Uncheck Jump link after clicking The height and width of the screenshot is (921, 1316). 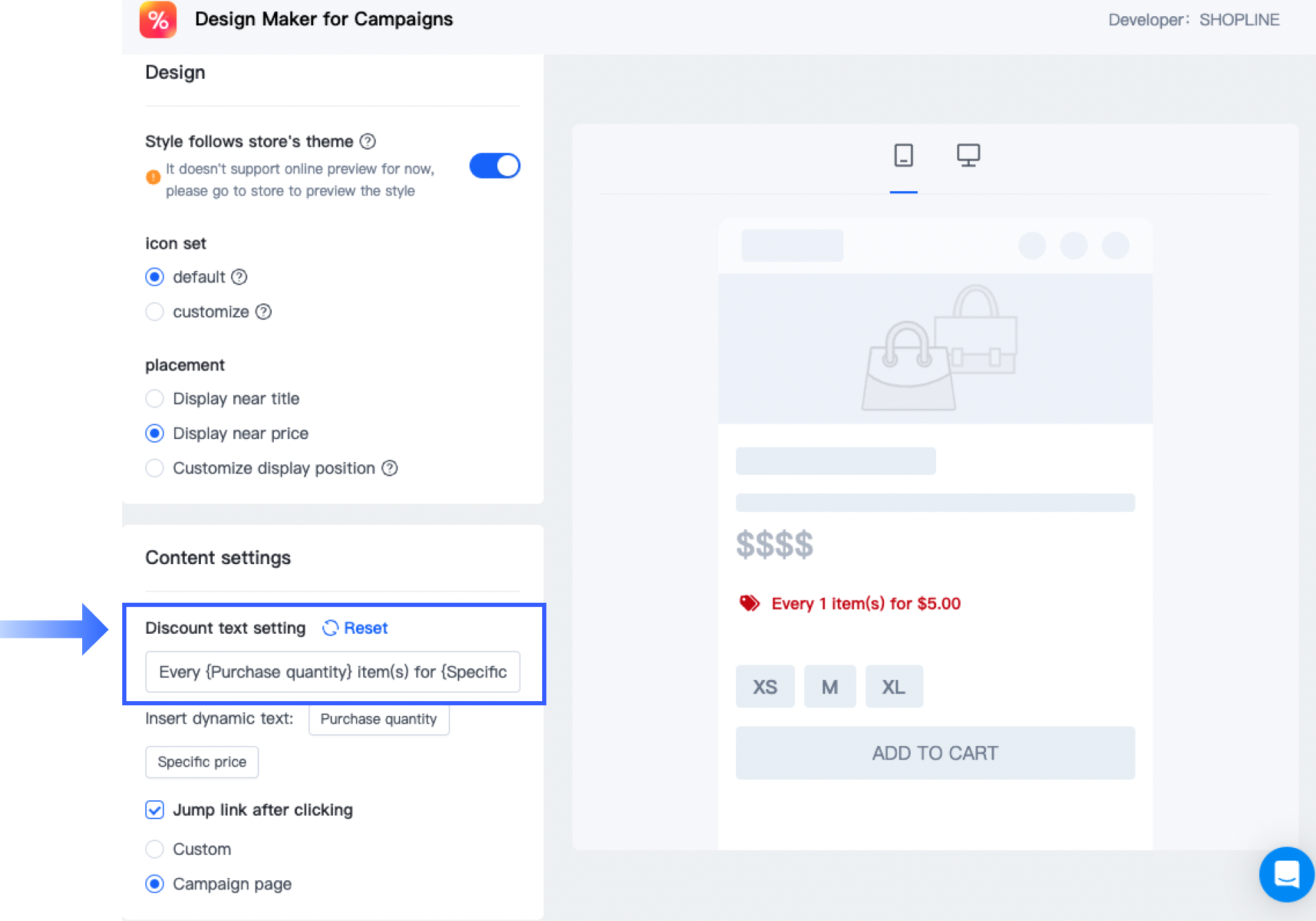click(154, 810)
